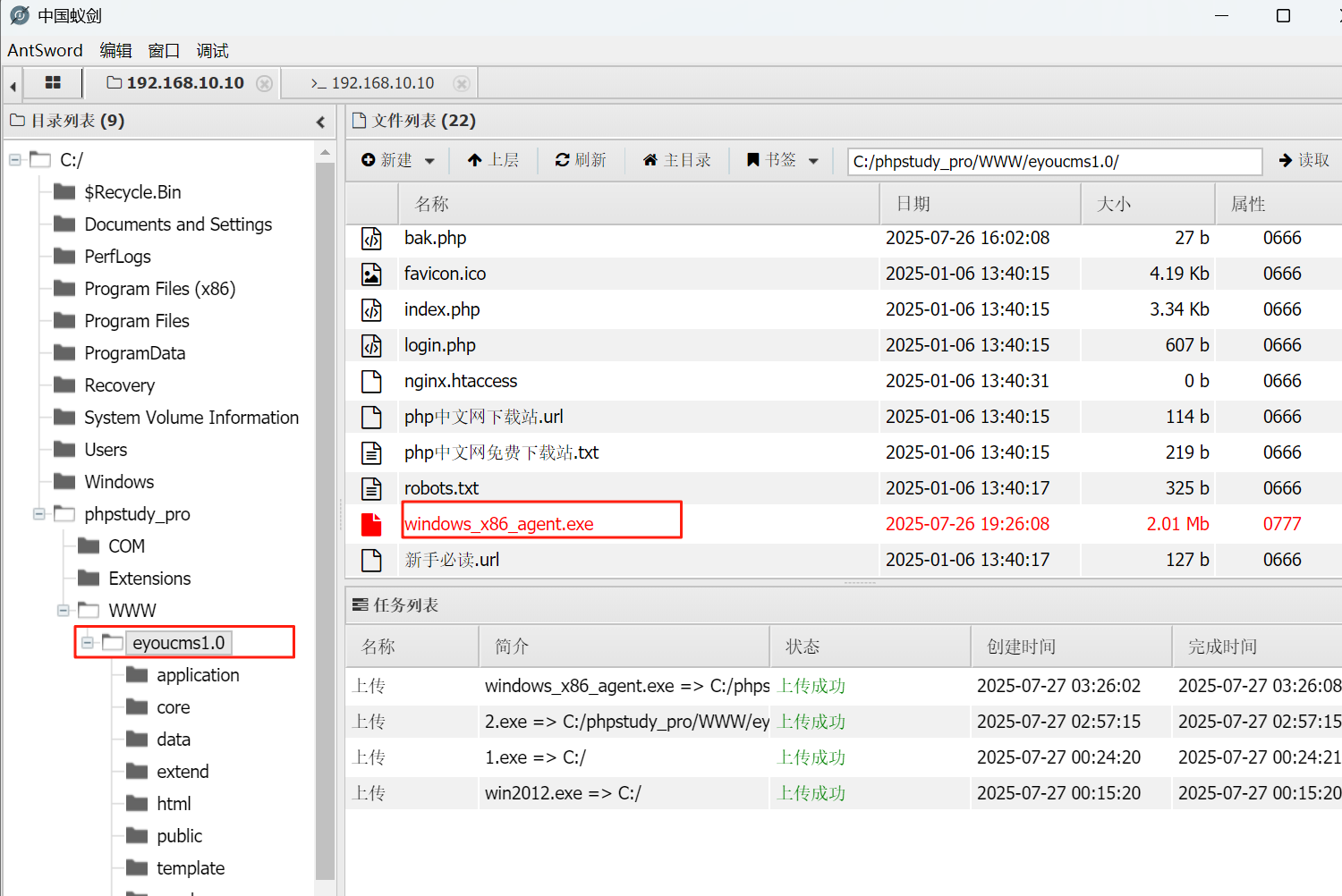
Task: Open the AntSword menu
Action: pos(45,50)
